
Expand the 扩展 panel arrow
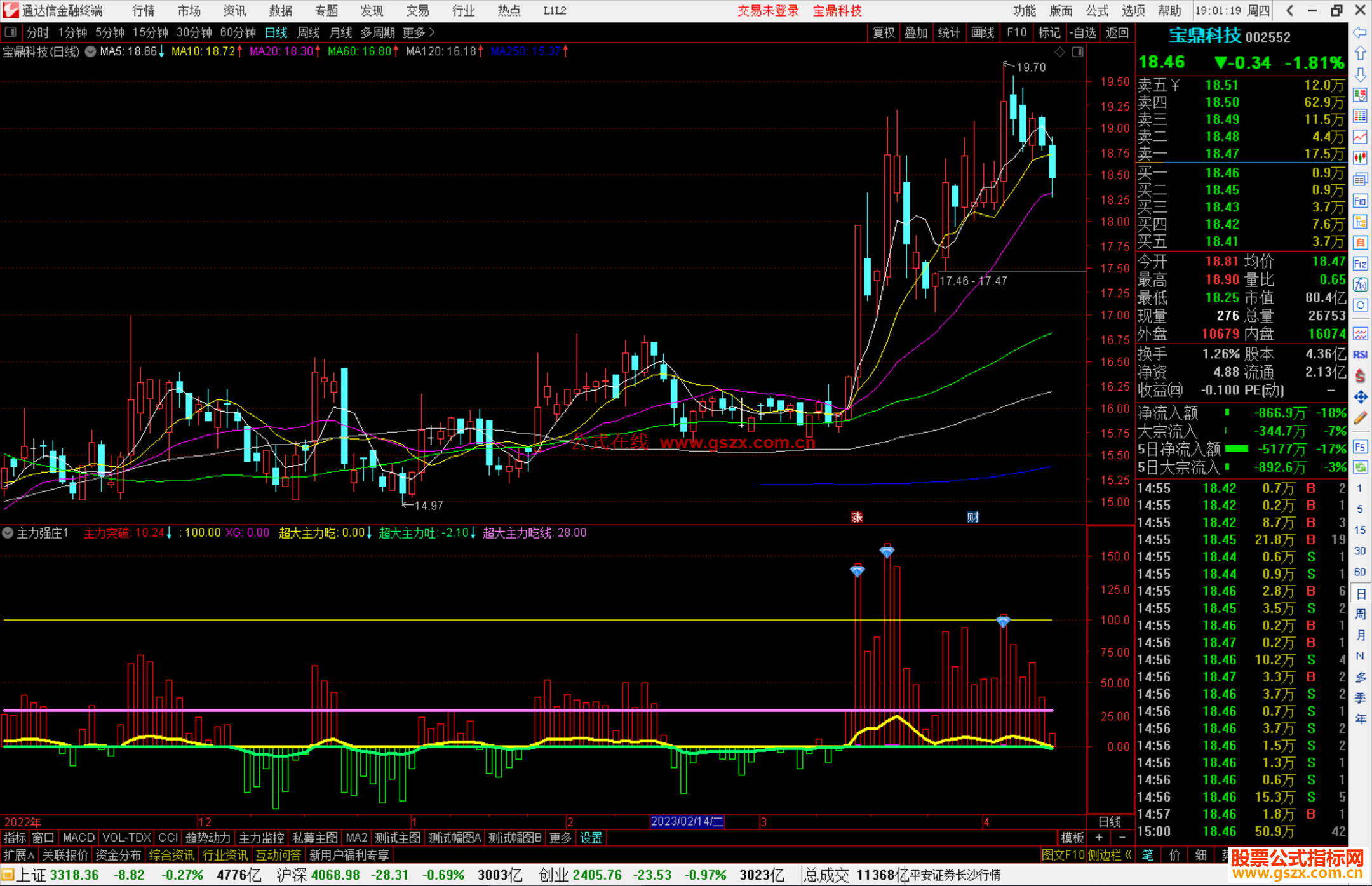pyautogui.click(x=19, y=855)
